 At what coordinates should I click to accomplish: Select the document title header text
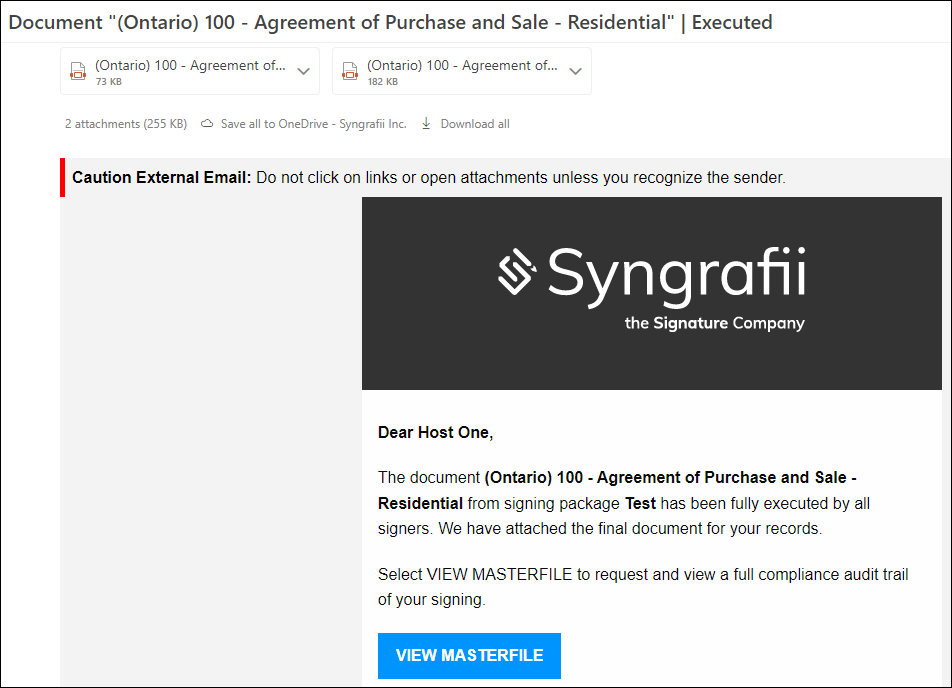[390, 22]
